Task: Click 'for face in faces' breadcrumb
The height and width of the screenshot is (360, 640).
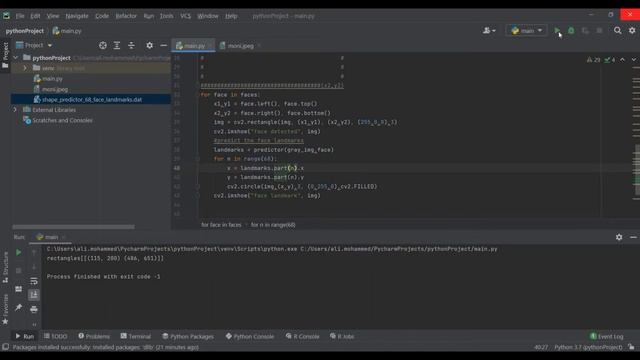Action: (x=221, y=224)
